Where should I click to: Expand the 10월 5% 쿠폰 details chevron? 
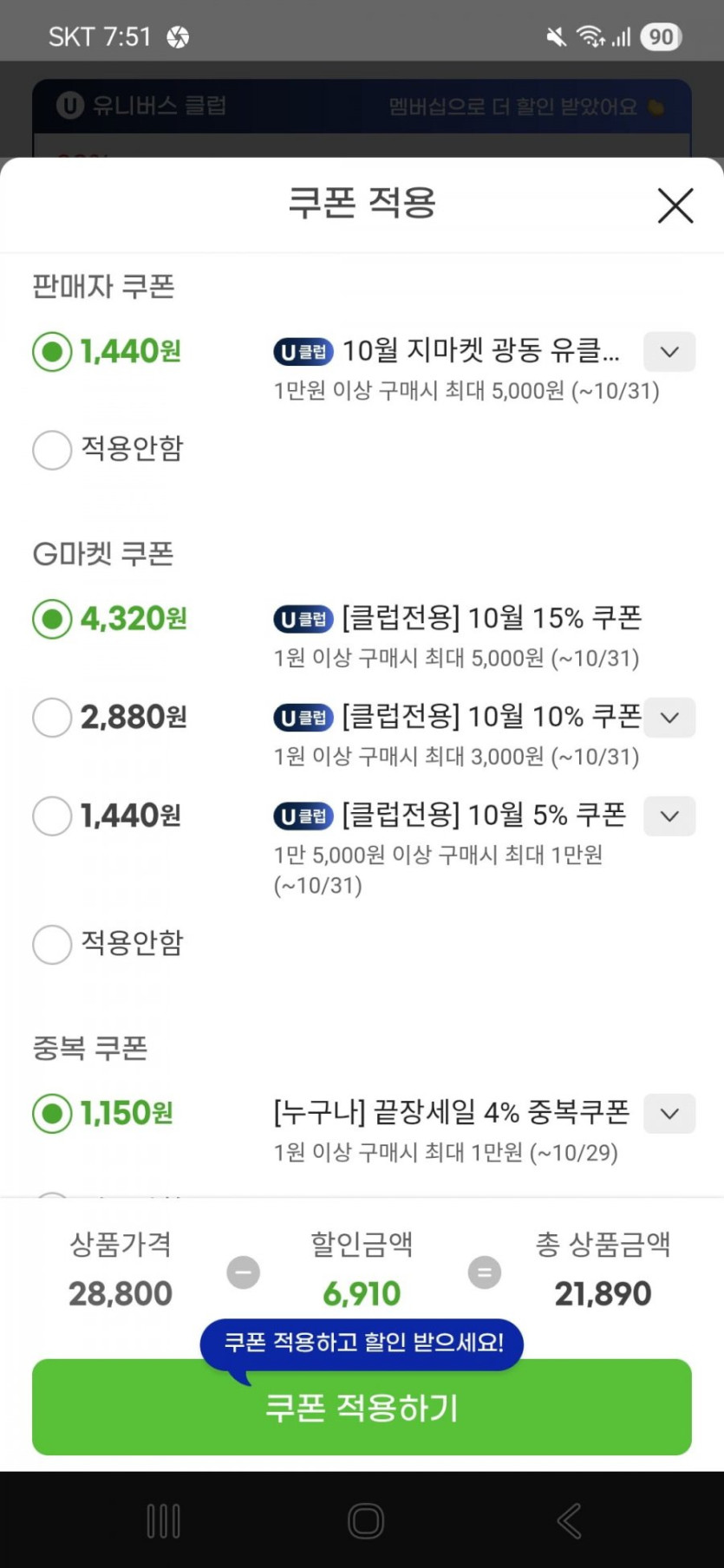pos(669,816)
